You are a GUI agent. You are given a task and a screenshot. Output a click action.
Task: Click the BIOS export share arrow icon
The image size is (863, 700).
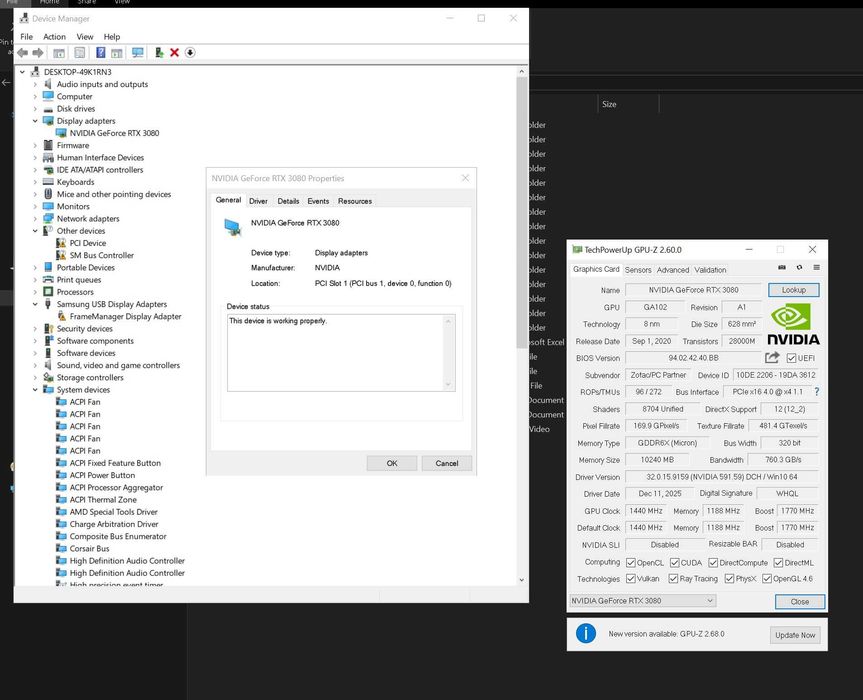pyautogui.click(x=772, y=358)
